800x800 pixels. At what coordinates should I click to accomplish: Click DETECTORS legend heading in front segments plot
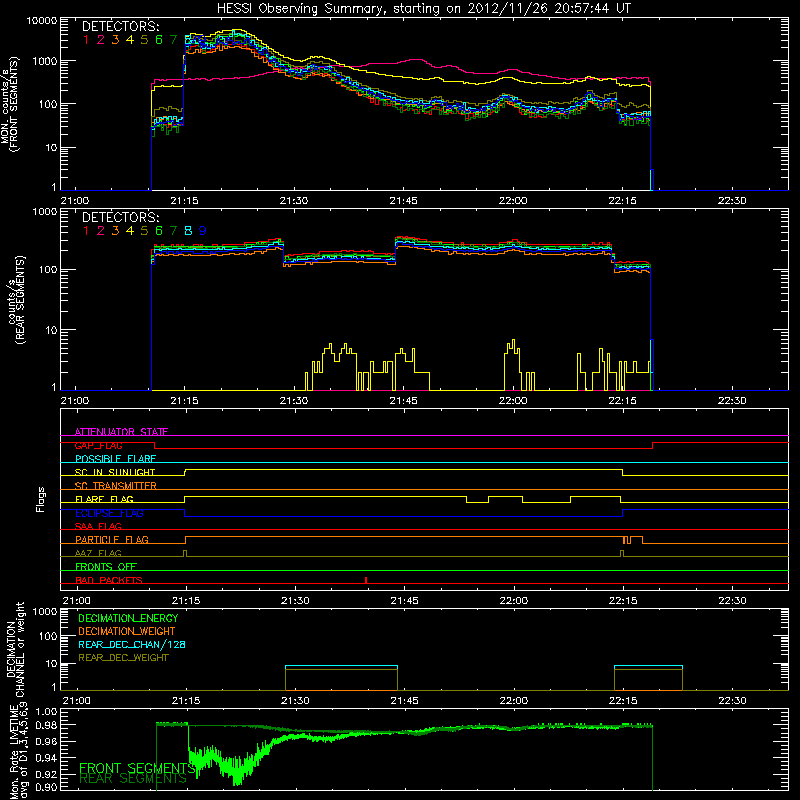tap(120, 27)
